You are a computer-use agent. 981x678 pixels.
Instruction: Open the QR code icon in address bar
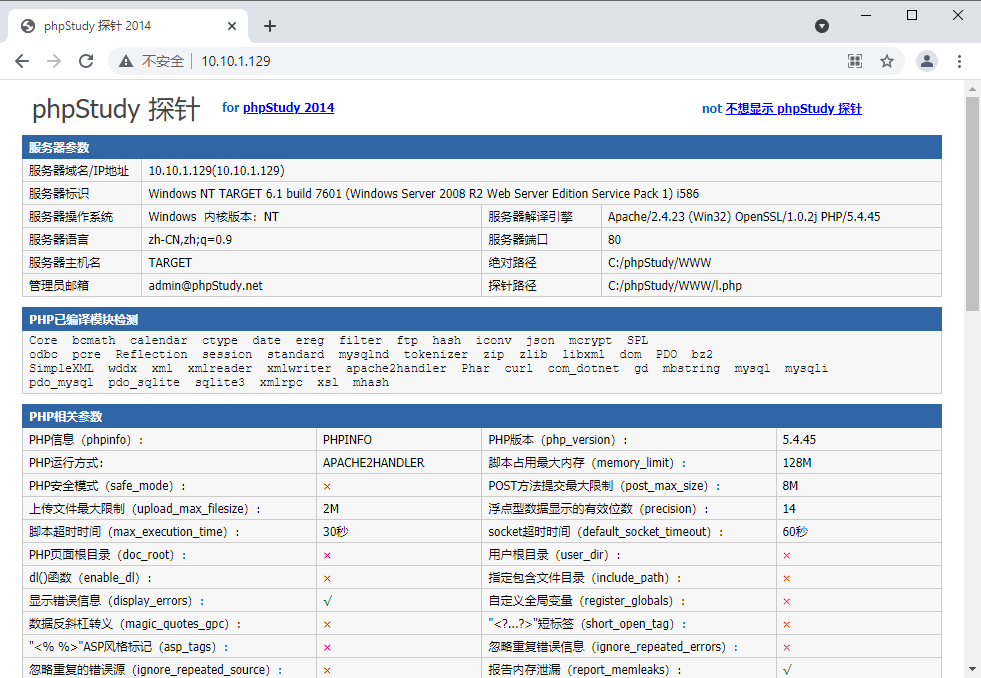click(x=855, y=61)
